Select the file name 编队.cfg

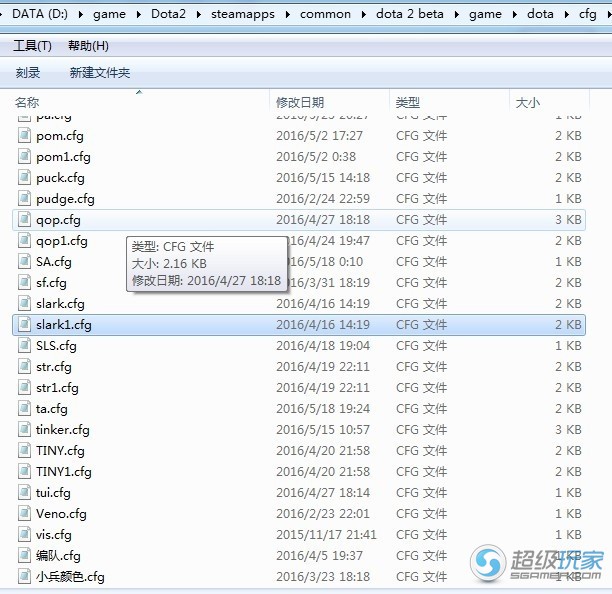[x=58, y=556]
